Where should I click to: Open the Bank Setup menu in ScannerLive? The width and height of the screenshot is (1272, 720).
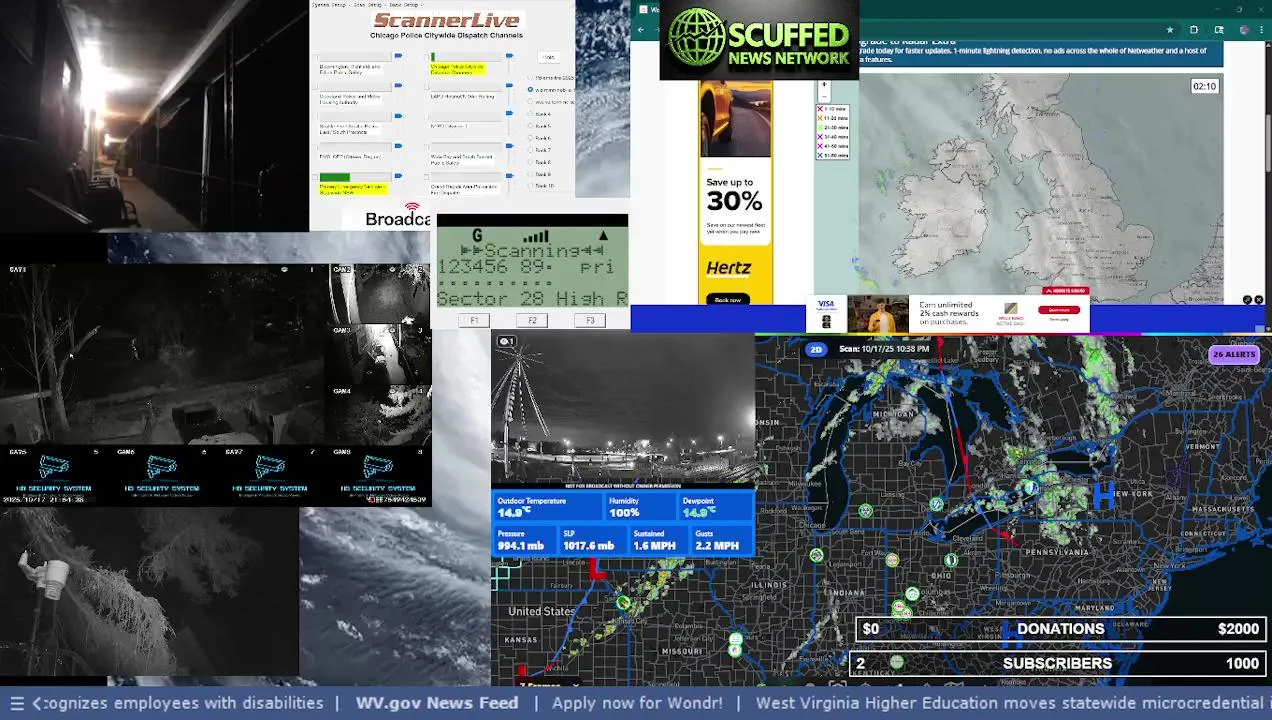click(x=405, y=5)
